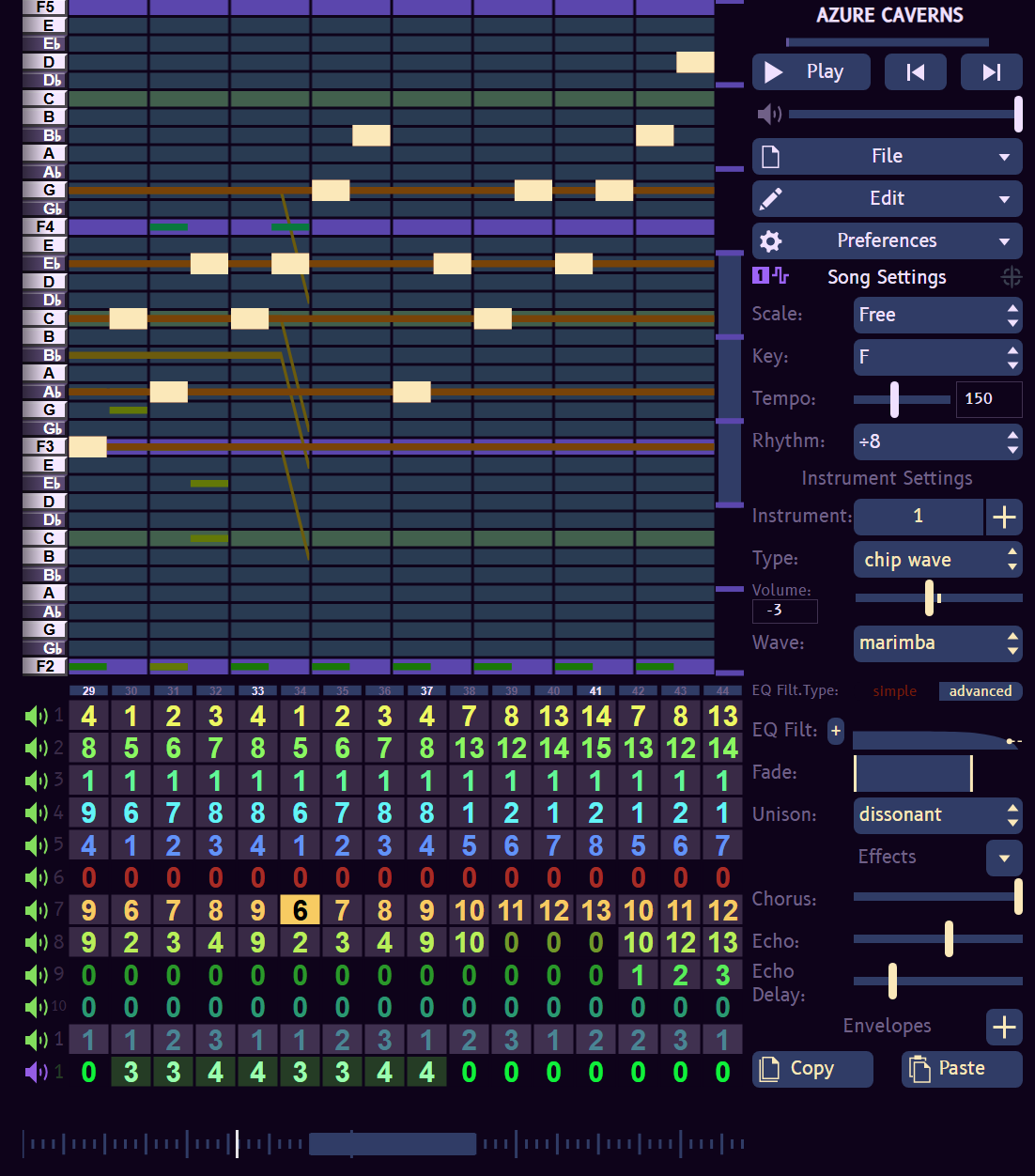The image size is (1035, 1176).
Task: Open the Wave dropdown showing marimba
Action: [937, 643]
